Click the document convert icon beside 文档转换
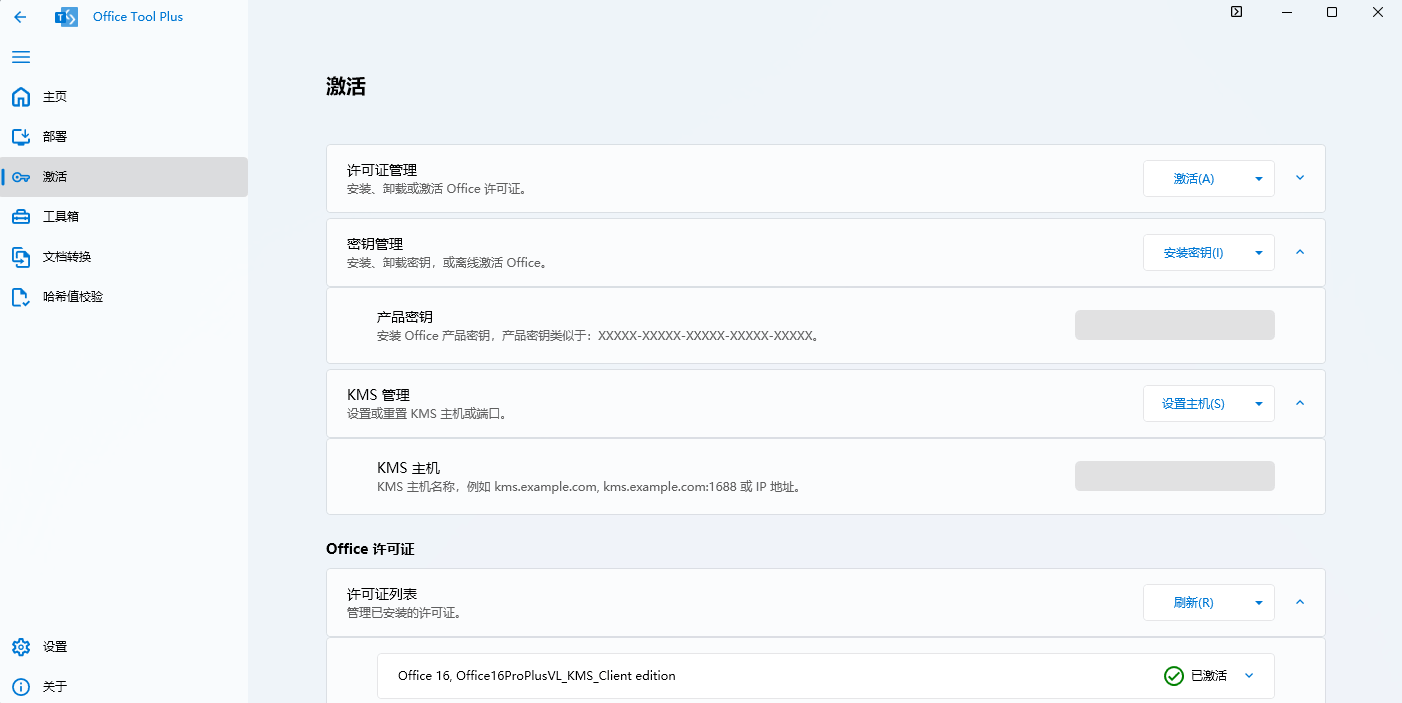 21,257
